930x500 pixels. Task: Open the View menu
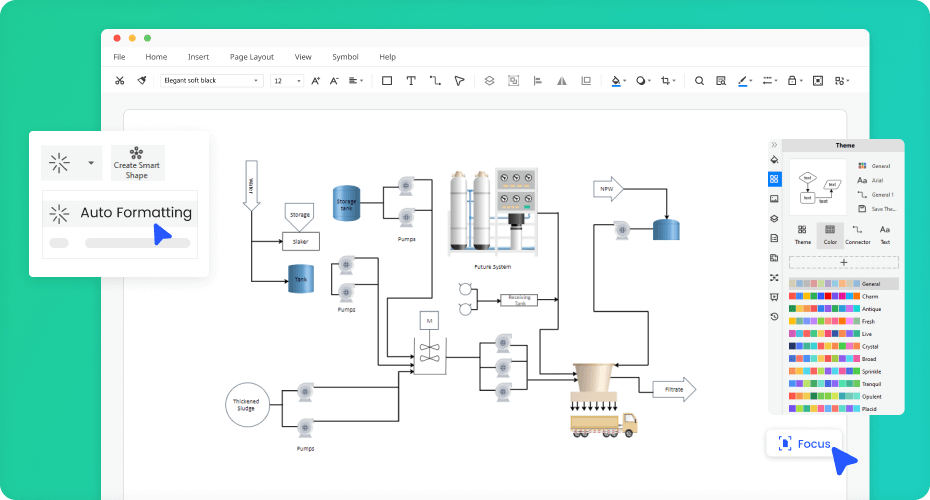click(x=303, y=57)
